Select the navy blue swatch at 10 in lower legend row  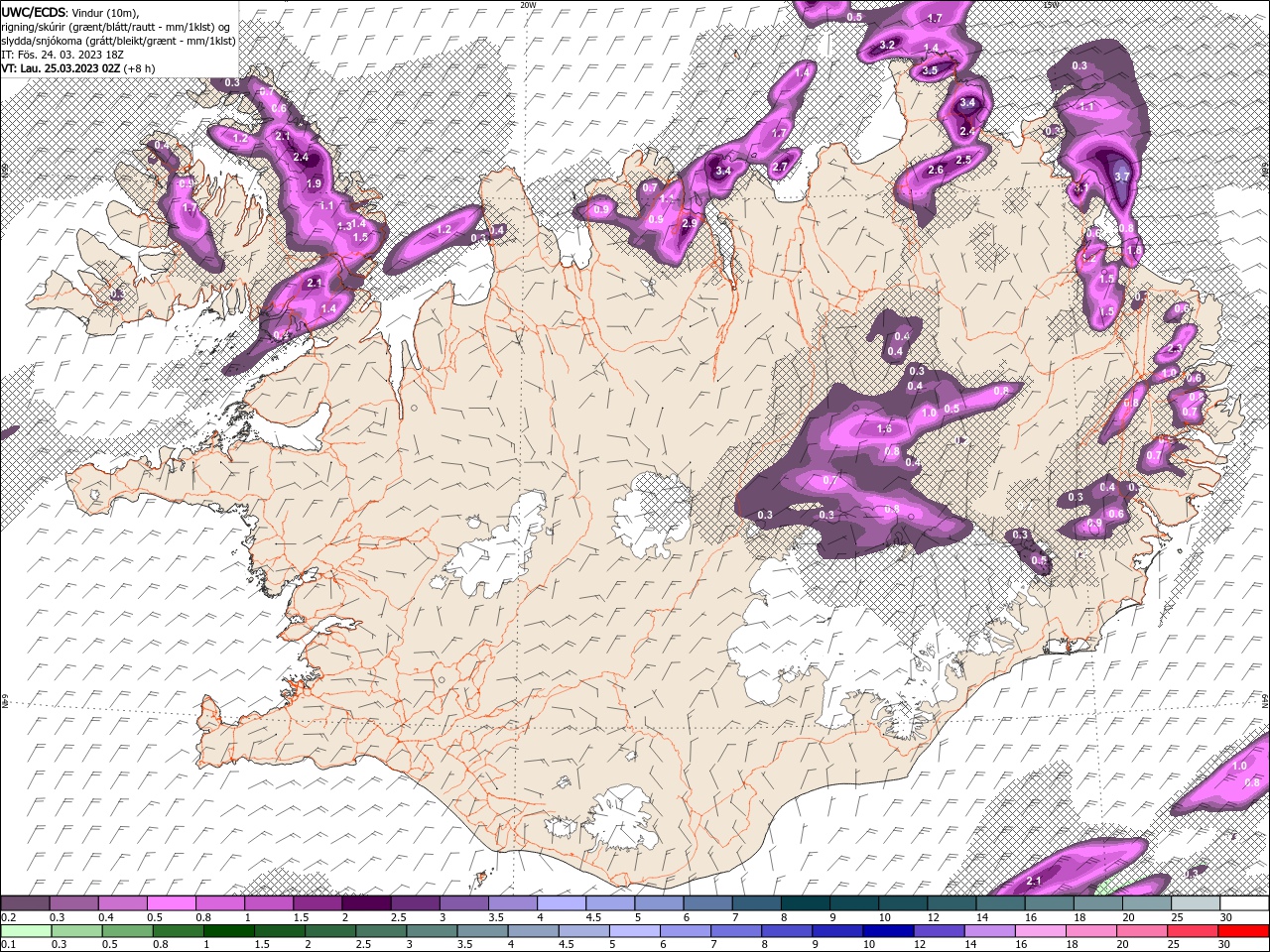click(888, 931)
